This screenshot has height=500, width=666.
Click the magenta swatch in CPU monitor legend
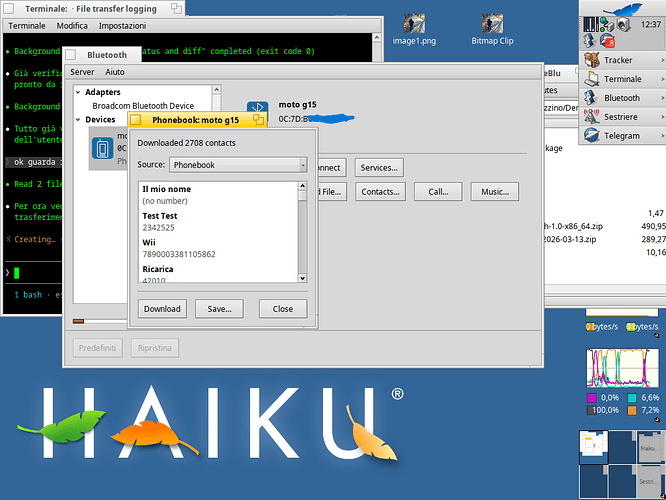pos(590,397)
